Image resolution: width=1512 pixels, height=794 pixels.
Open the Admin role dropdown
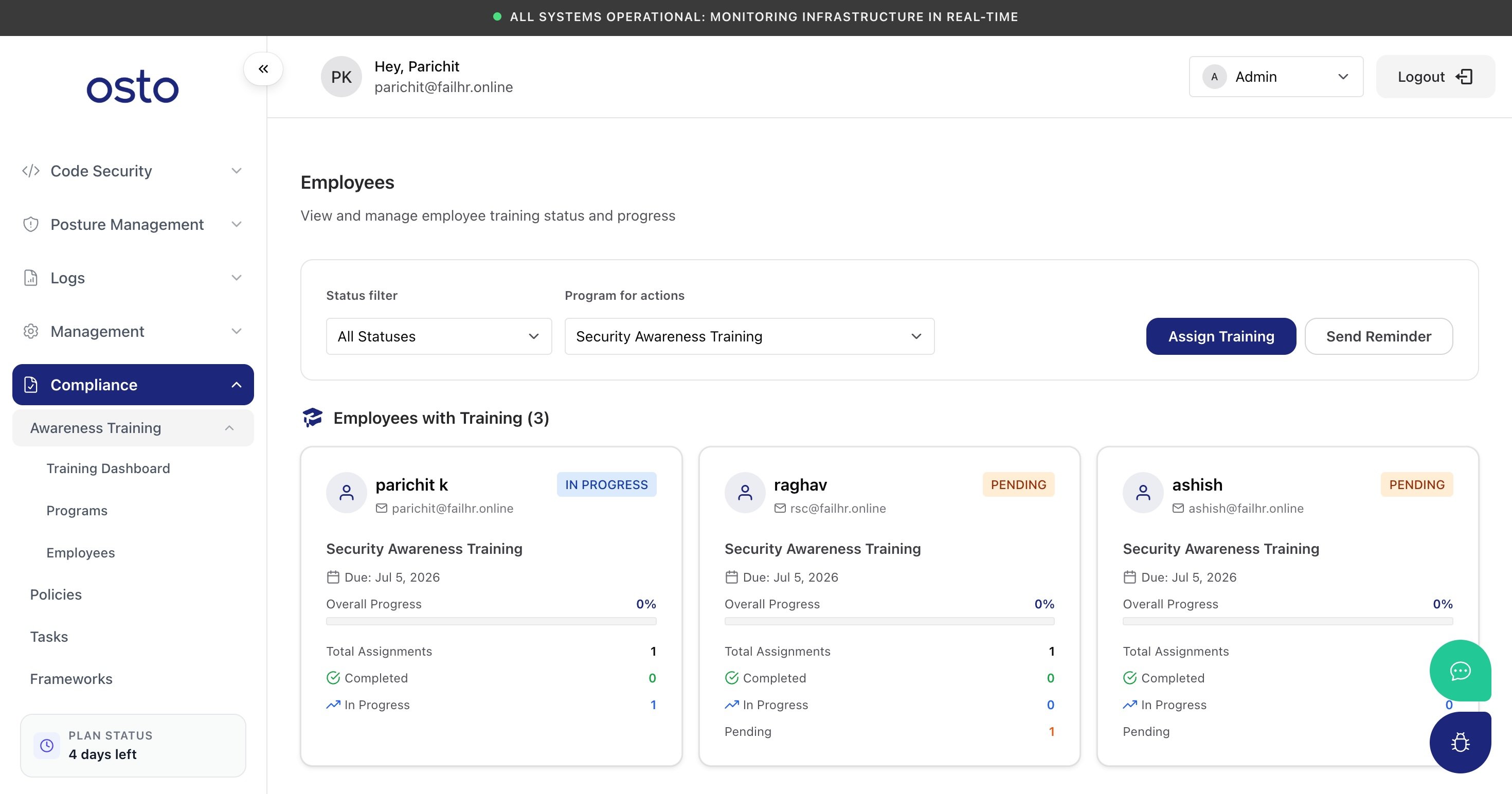[x=1276, y=77]
